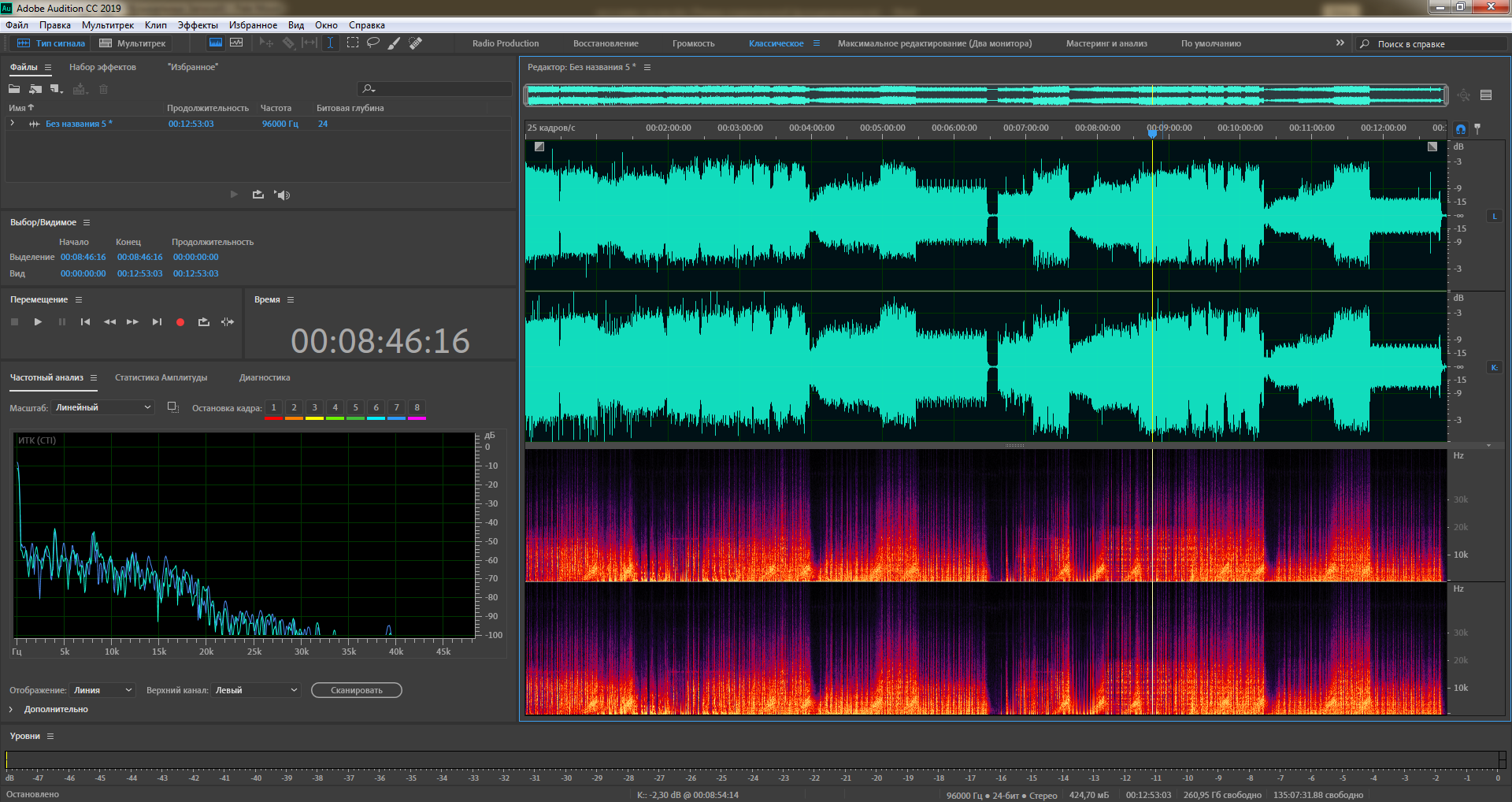Open the Эффекты menu
This screenshot has width=1512, height=802.
pyautogui.click(x=197, y=25)
